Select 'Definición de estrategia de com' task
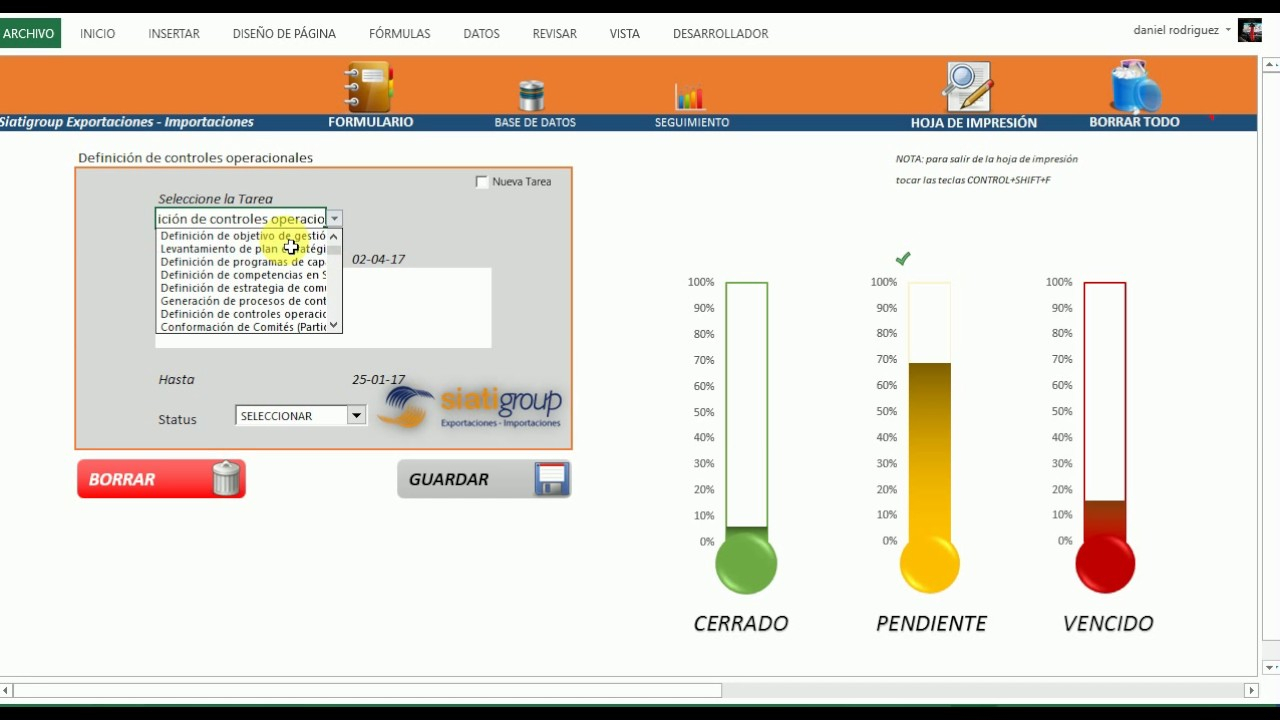The image size is (1280, 720). 243,288
